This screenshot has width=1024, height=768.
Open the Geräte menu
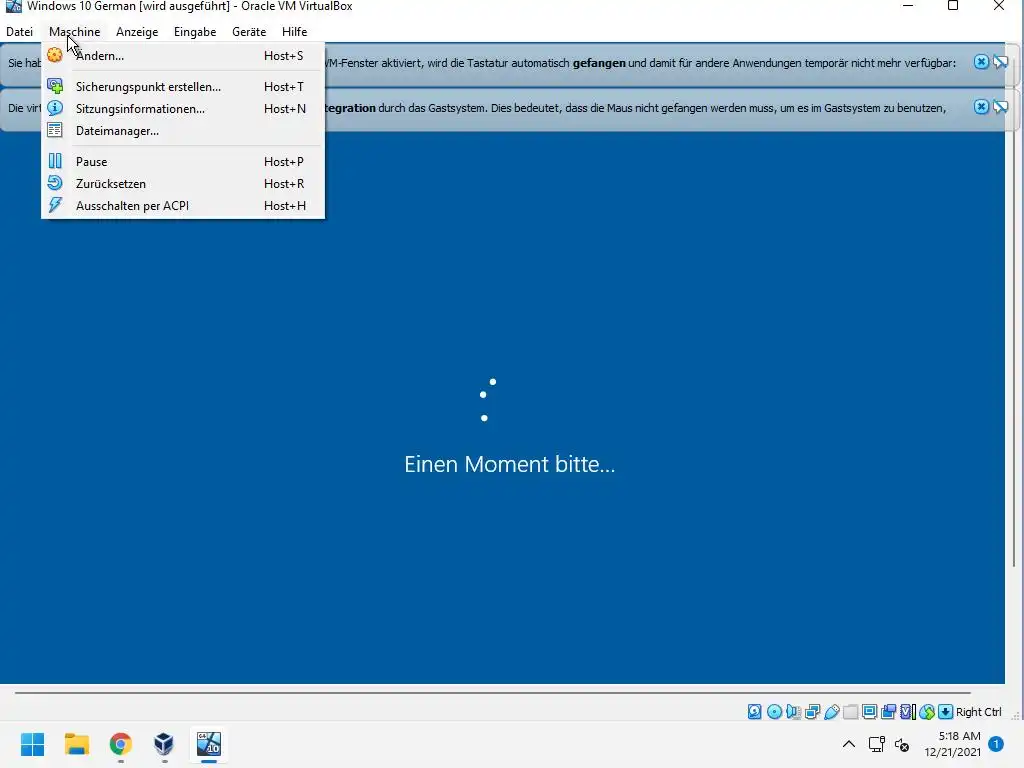[249, 31]
